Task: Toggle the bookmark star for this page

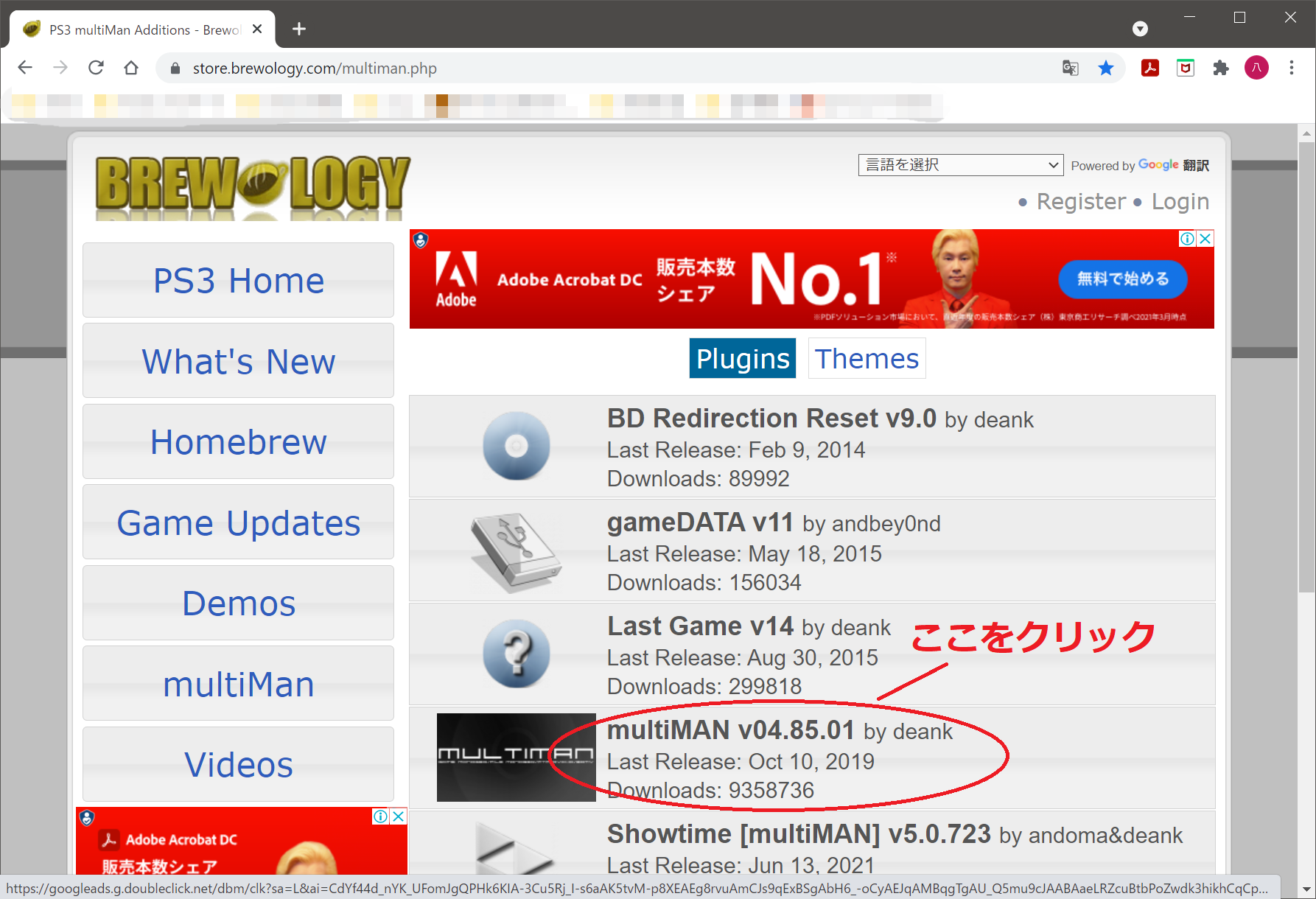Action: [1106, 68]
